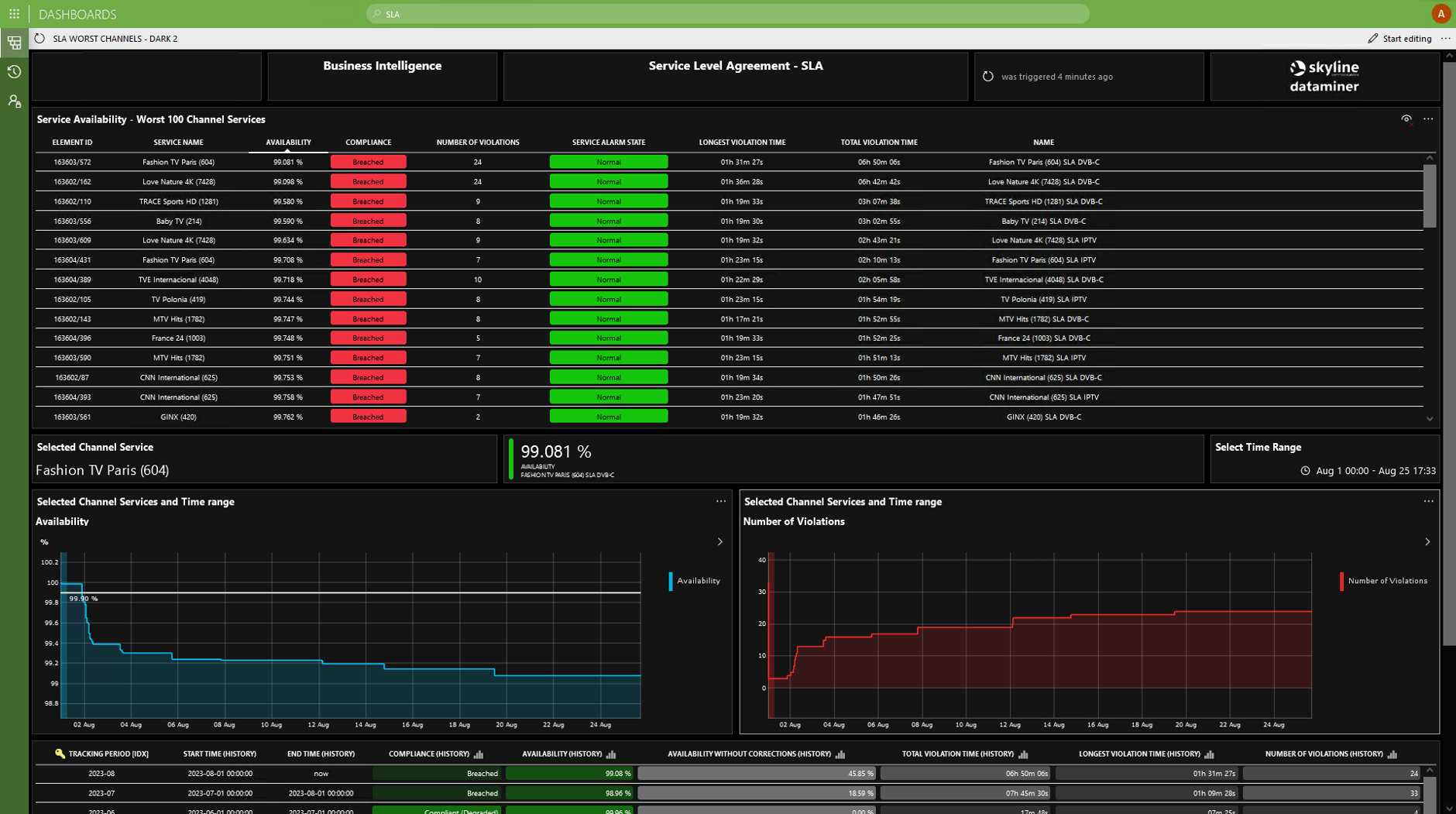Sort by Name column header
The image size is (1456, 814).
[1043, 143]
